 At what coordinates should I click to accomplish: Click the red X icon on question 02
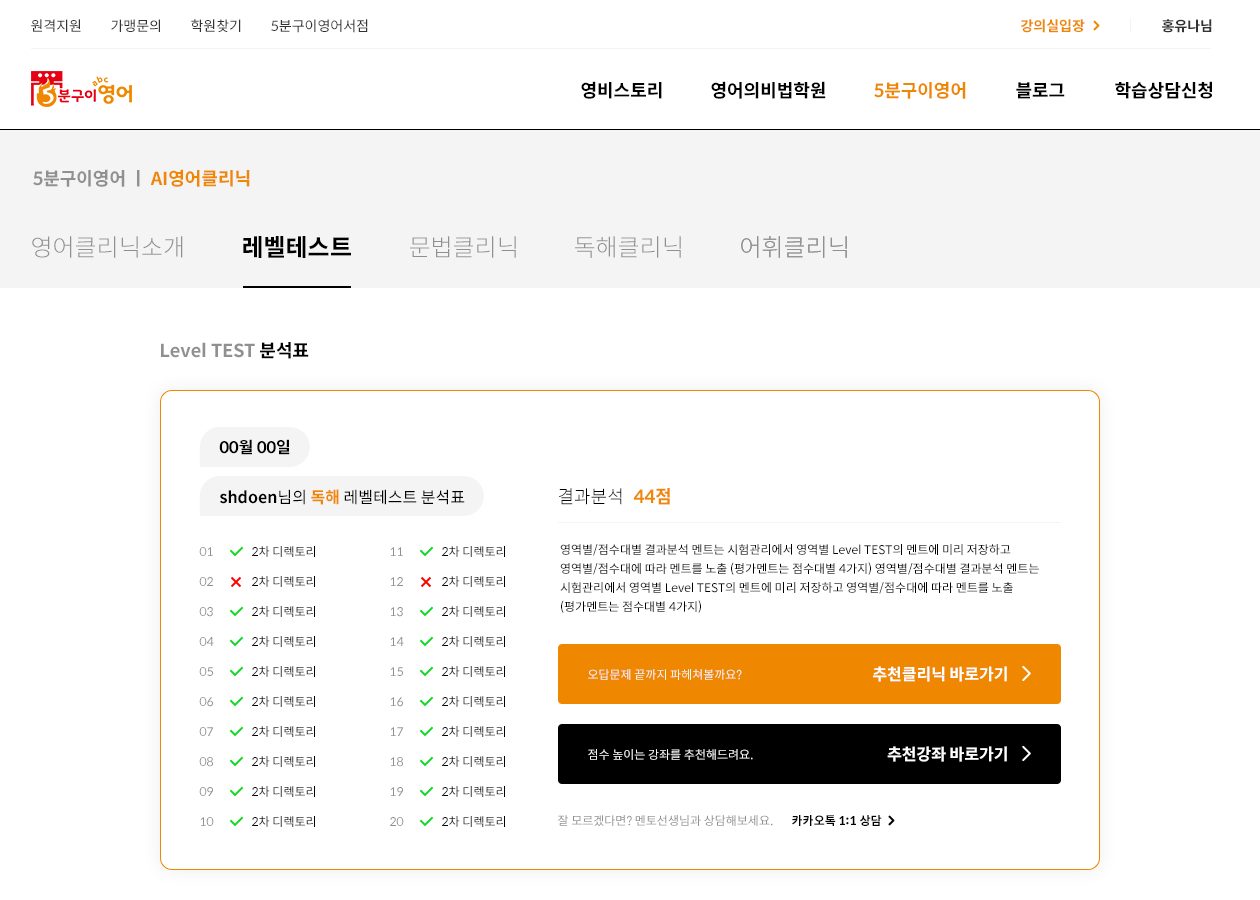[236, 581]
